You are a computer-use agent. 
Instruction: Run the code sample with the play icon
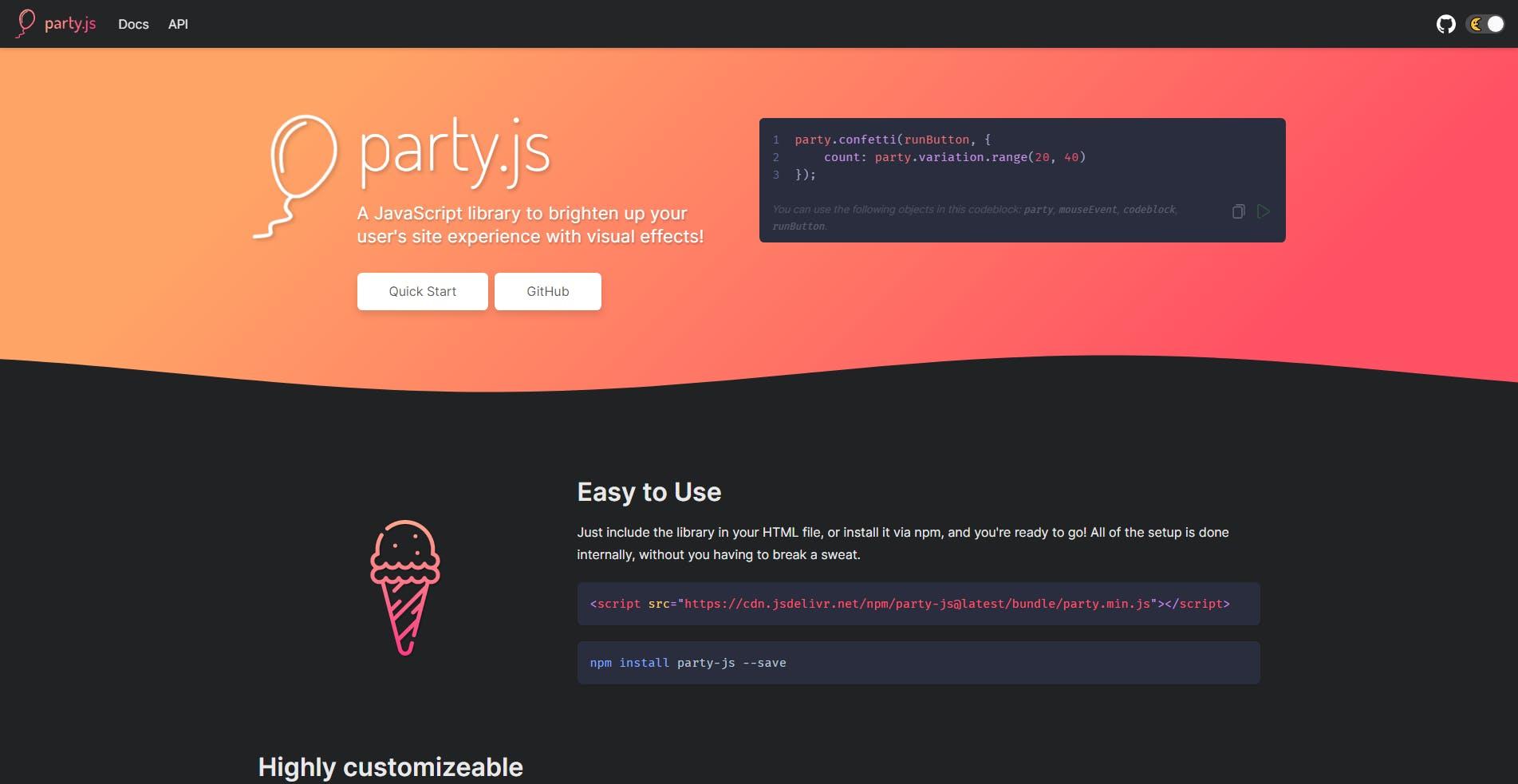point(1263,211)
